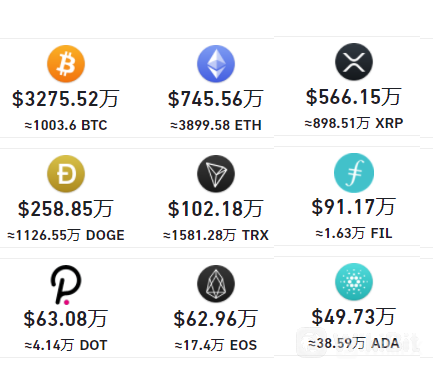Image resolution: width=433 pixels, height=373 pixels.
Task: Click the ≈4.14万 DOT quantity
Action: coord(66,345)
